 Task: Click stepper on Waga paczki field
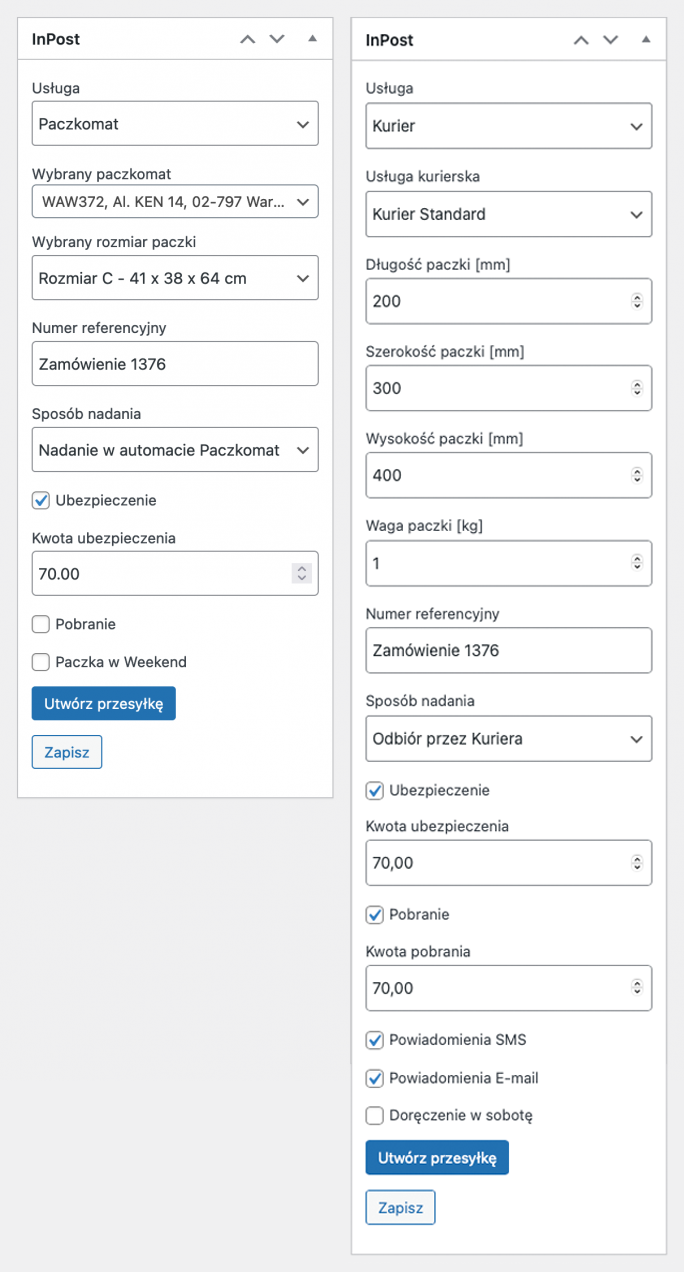(636, 563)
